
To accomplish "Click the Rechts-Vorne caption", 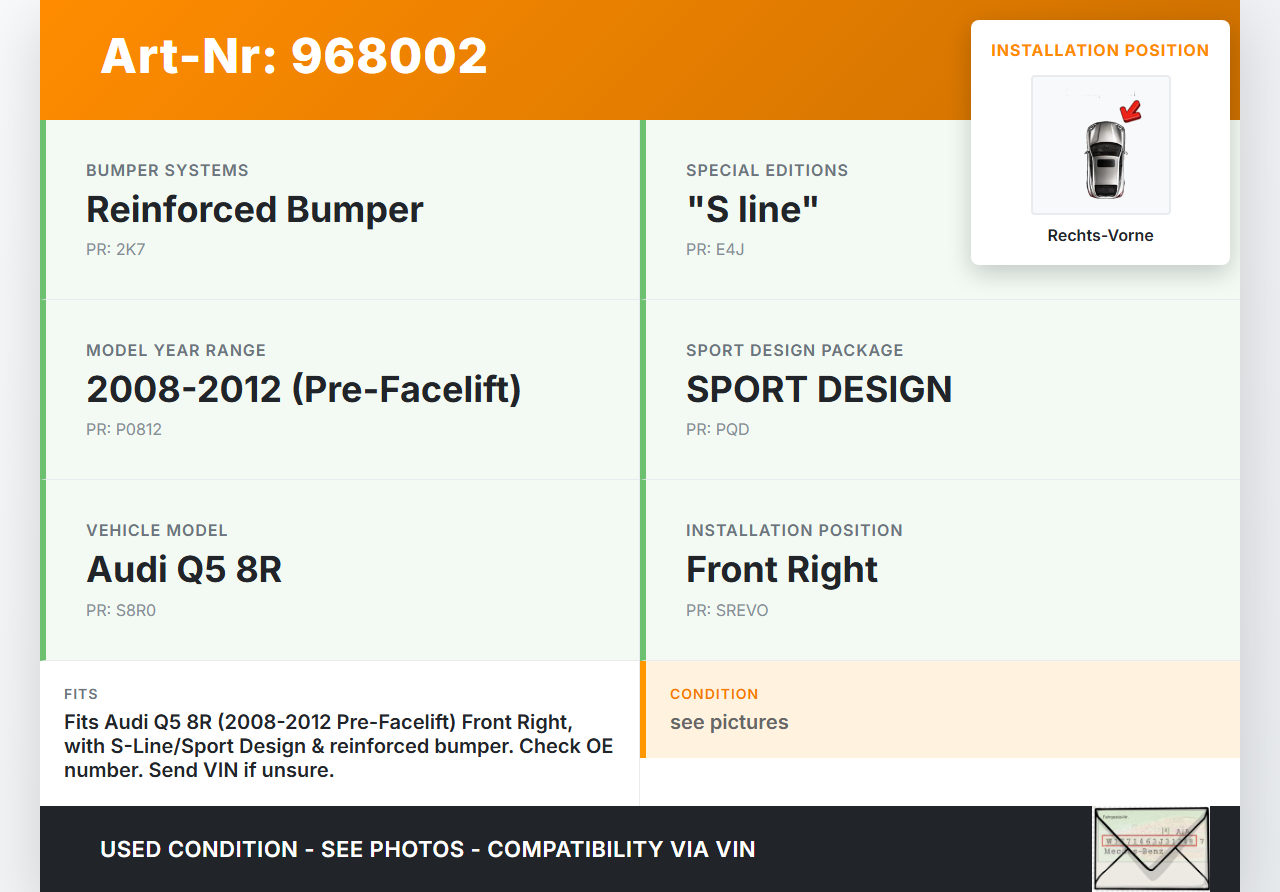I will tap(1100, 236).
